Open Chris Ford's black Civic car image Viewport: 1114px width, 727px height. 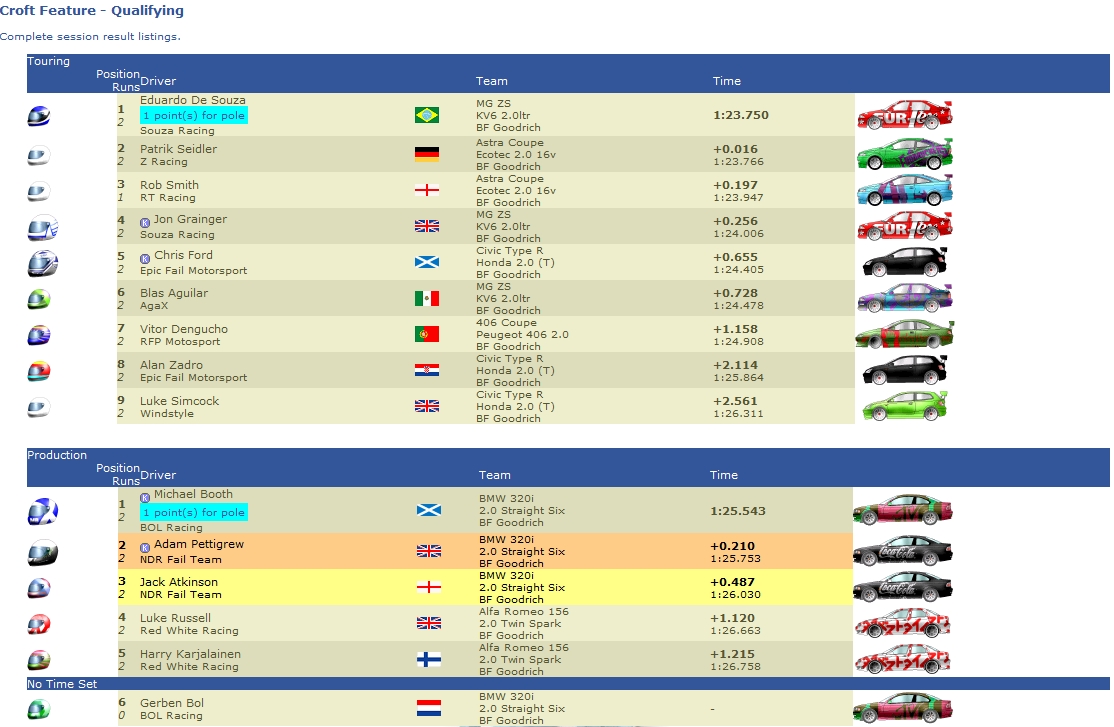point(904,262)
